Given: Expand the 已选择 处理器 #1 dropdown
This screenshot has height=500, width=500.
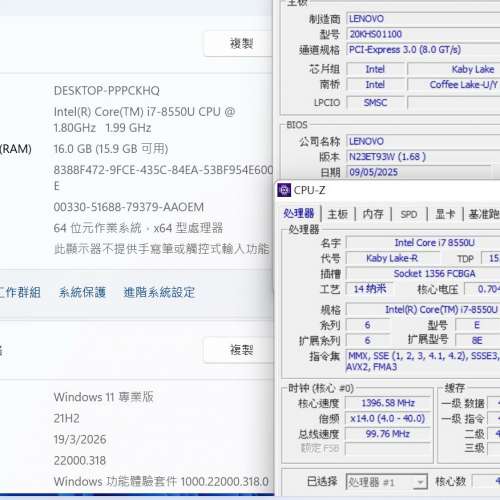Looking at the screenshot, I should coord(387,482).
